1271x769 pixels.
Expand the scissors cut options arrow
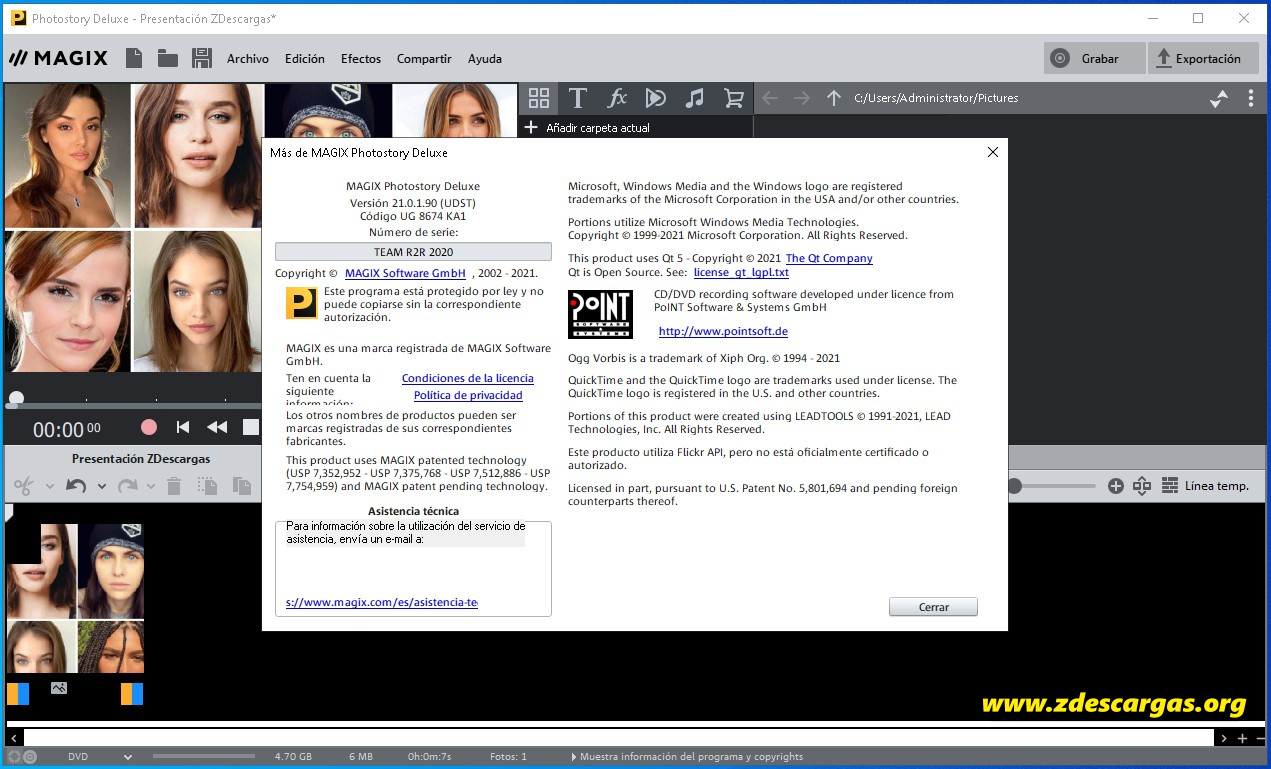[49, 487]
